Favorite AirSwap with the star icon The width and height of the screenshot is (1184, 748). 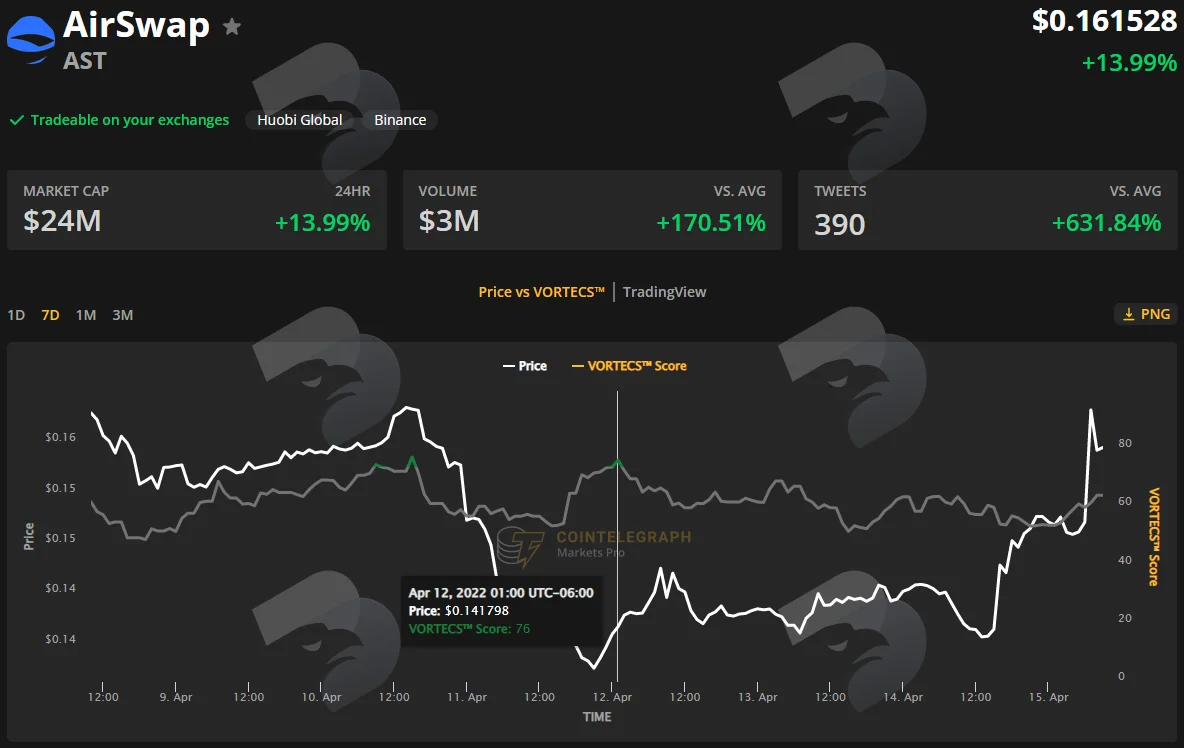pos(232,27)
